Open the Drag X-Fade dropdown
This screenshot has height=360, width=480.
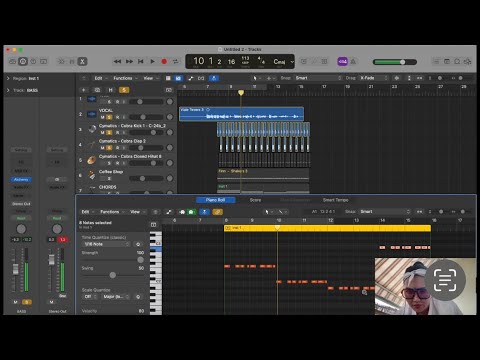coord(374,78)
